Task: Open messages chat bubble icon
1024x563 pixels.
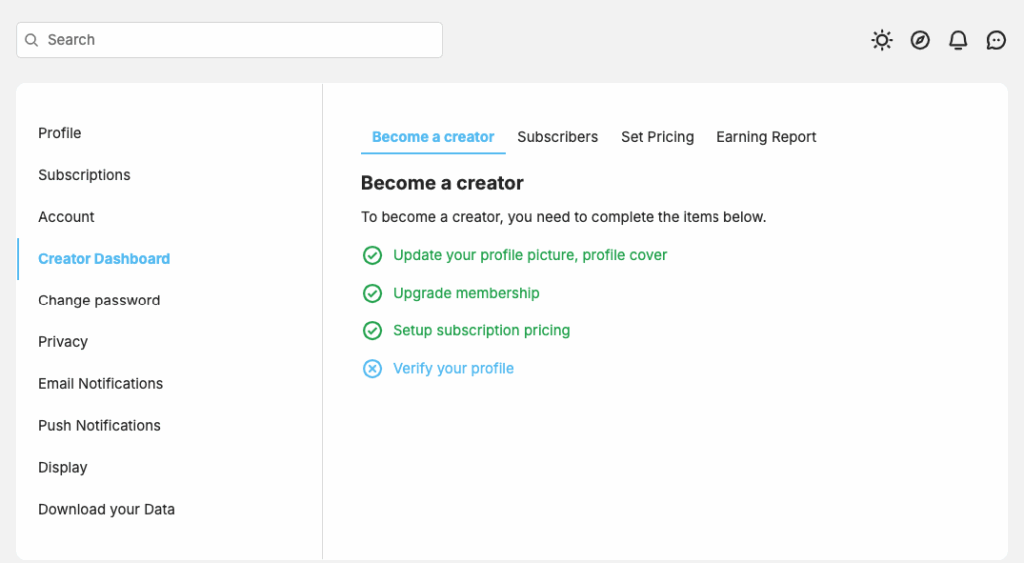Action: [996, 40]
